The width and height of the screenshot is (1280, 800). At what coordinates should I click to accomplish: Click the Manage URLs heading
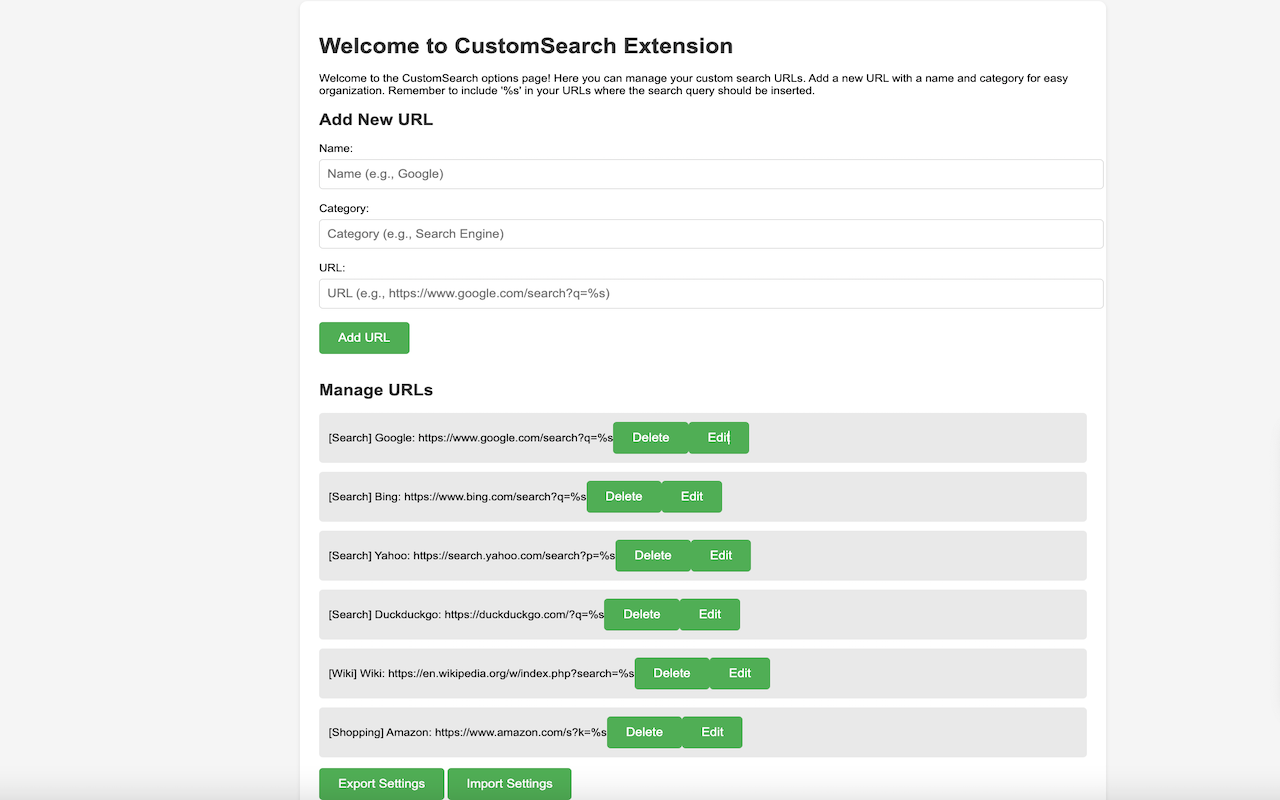[375, 390]
